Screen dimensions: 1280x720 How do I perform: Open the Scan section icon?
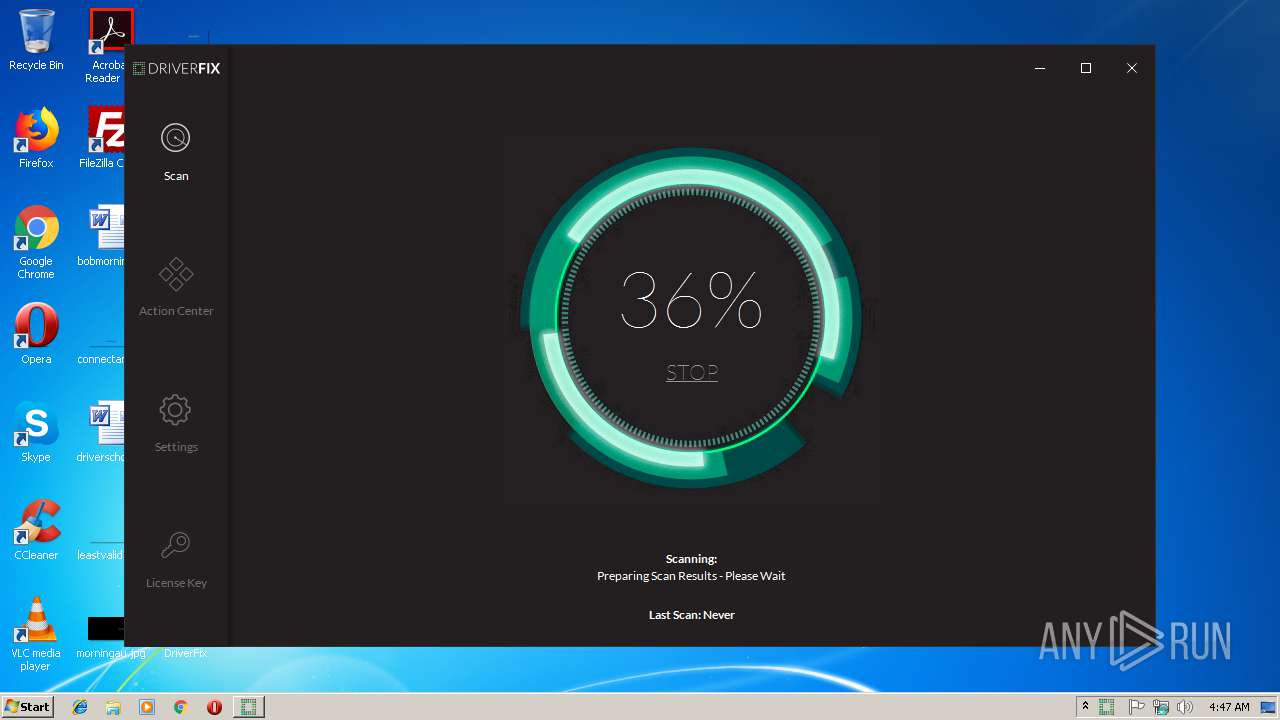click(175, 138)
